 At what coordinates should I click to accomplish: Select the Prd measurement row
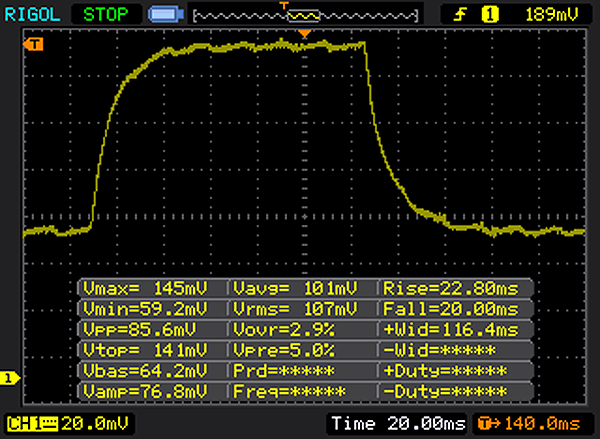pos(303,370)
